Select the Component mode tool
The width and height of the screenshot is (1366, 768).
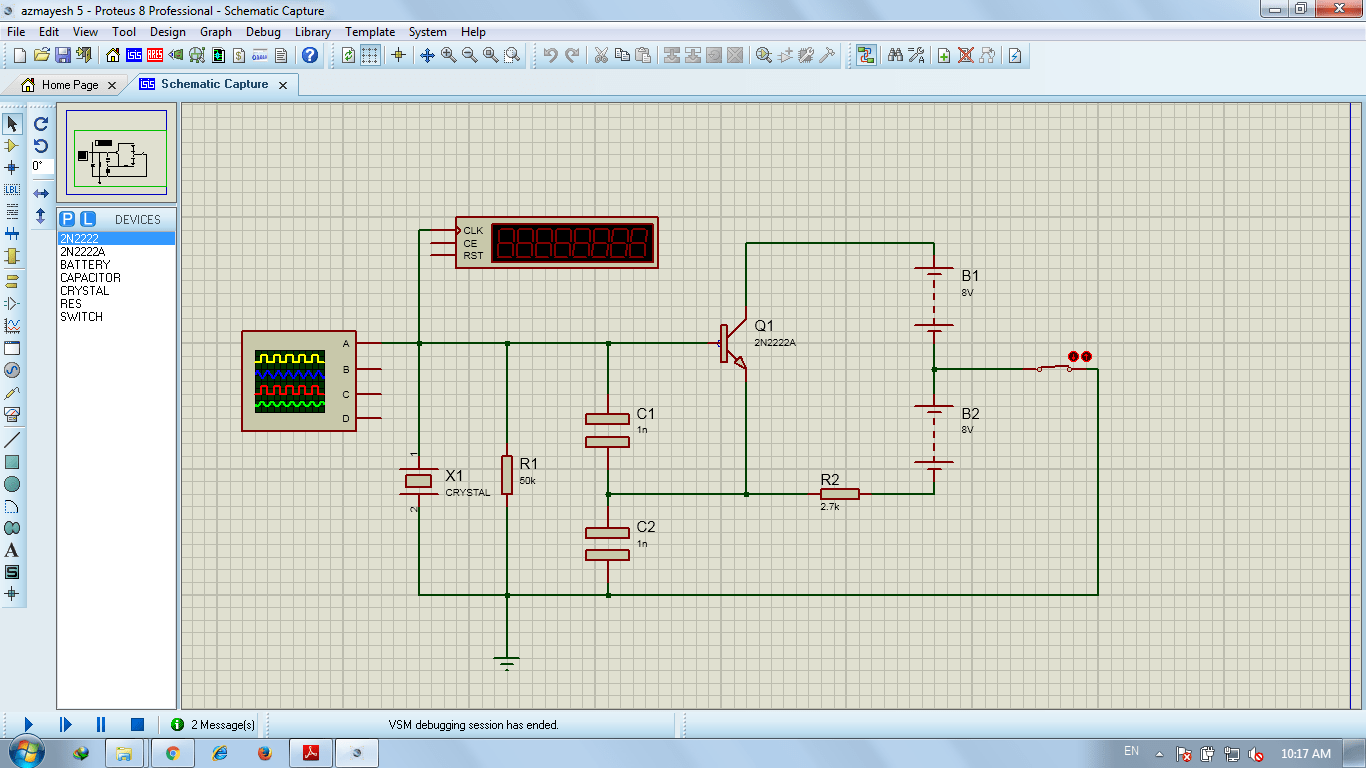click(11, 144)
